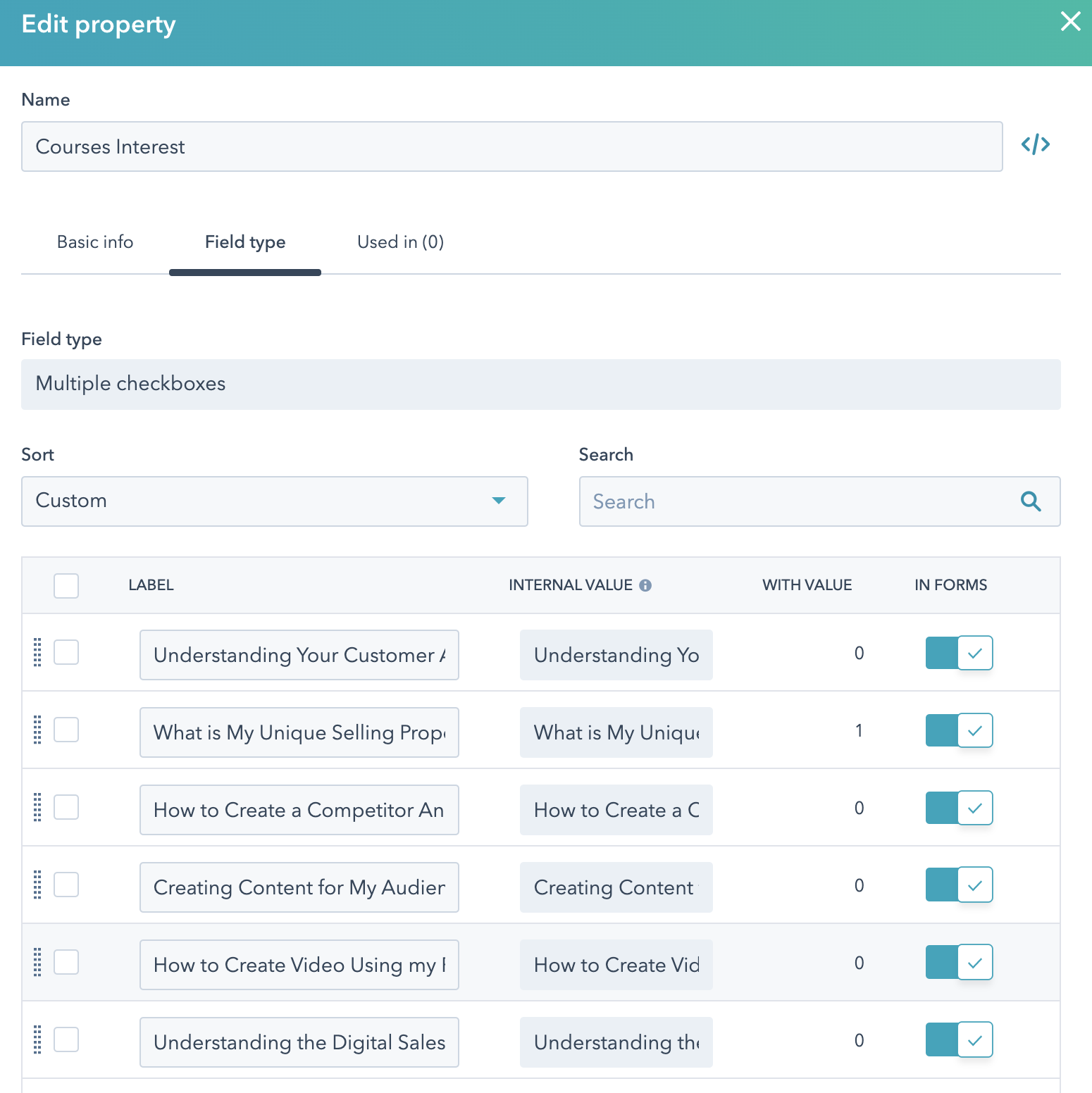Grab drag handle for Understanding Your Customer row
1092x1093 pixels.
pyautogui.click(x=37, y=652)
